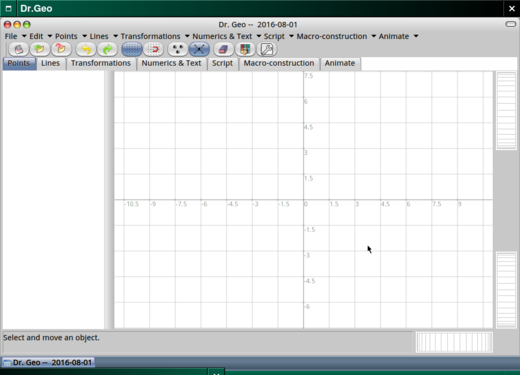Select the Eraser tool
Screen dimensions: 520x375
pyautogui.click(x=223, y=49)
